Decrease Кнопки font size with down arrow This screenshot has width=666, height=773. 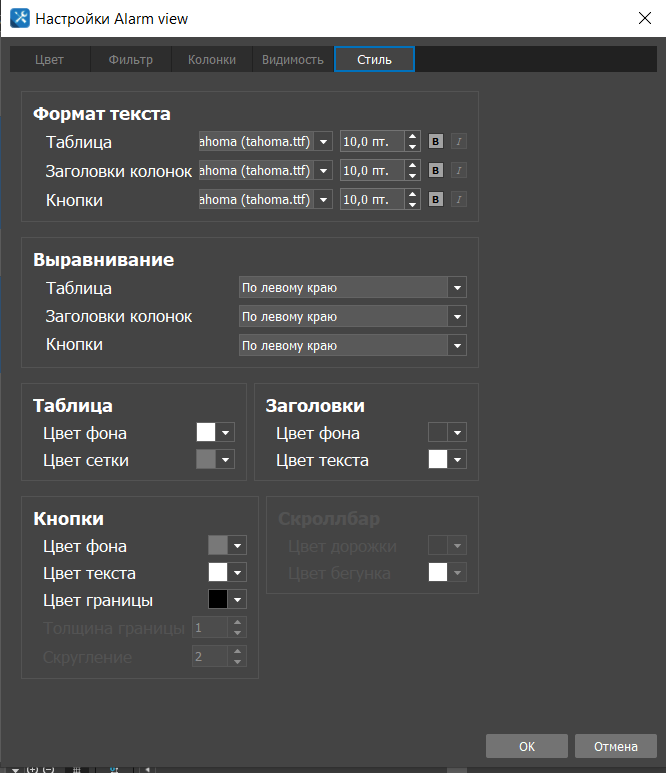click(x=412, y=205)
